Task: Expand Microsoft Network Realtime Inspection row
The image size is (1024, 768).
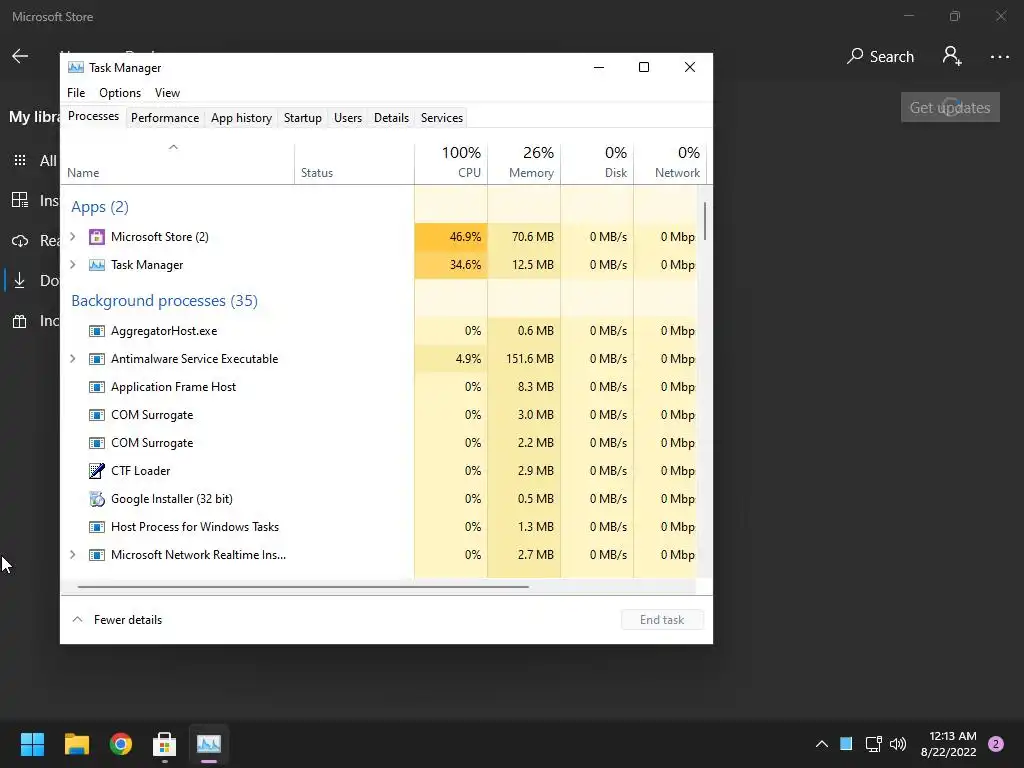Action: (73, 554)
